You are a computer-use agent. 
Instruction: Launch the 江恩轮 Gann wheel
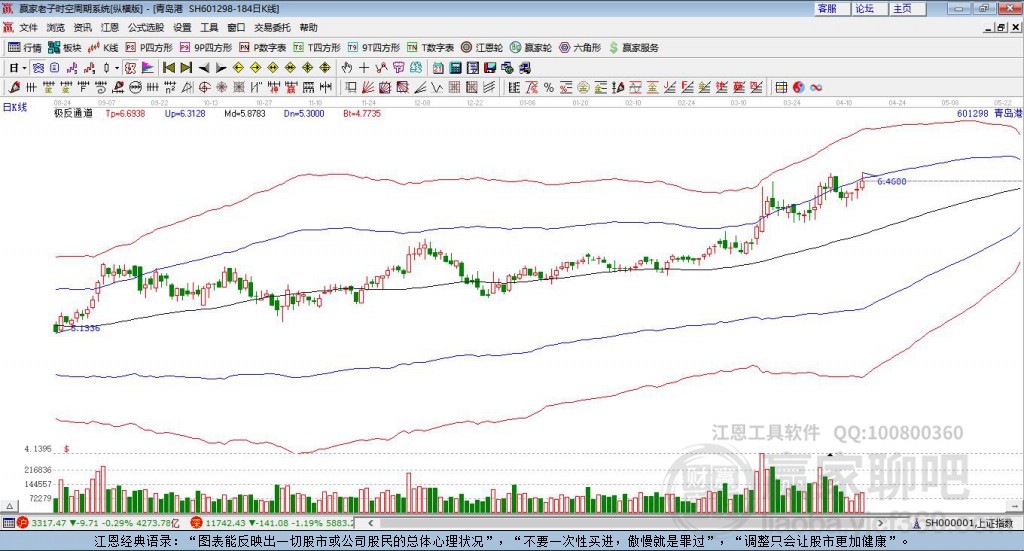tap(482, 48)
